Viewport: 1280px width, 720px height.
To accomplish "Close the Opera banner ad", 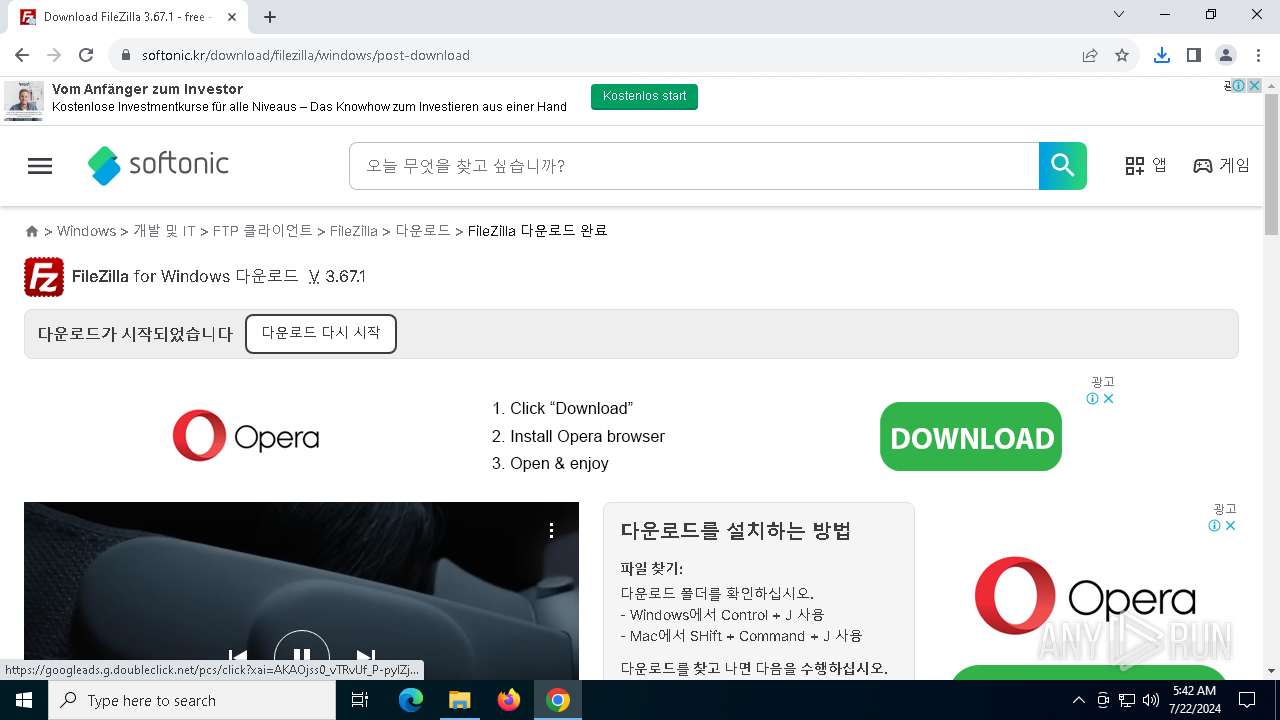I will pos(1108,399).
